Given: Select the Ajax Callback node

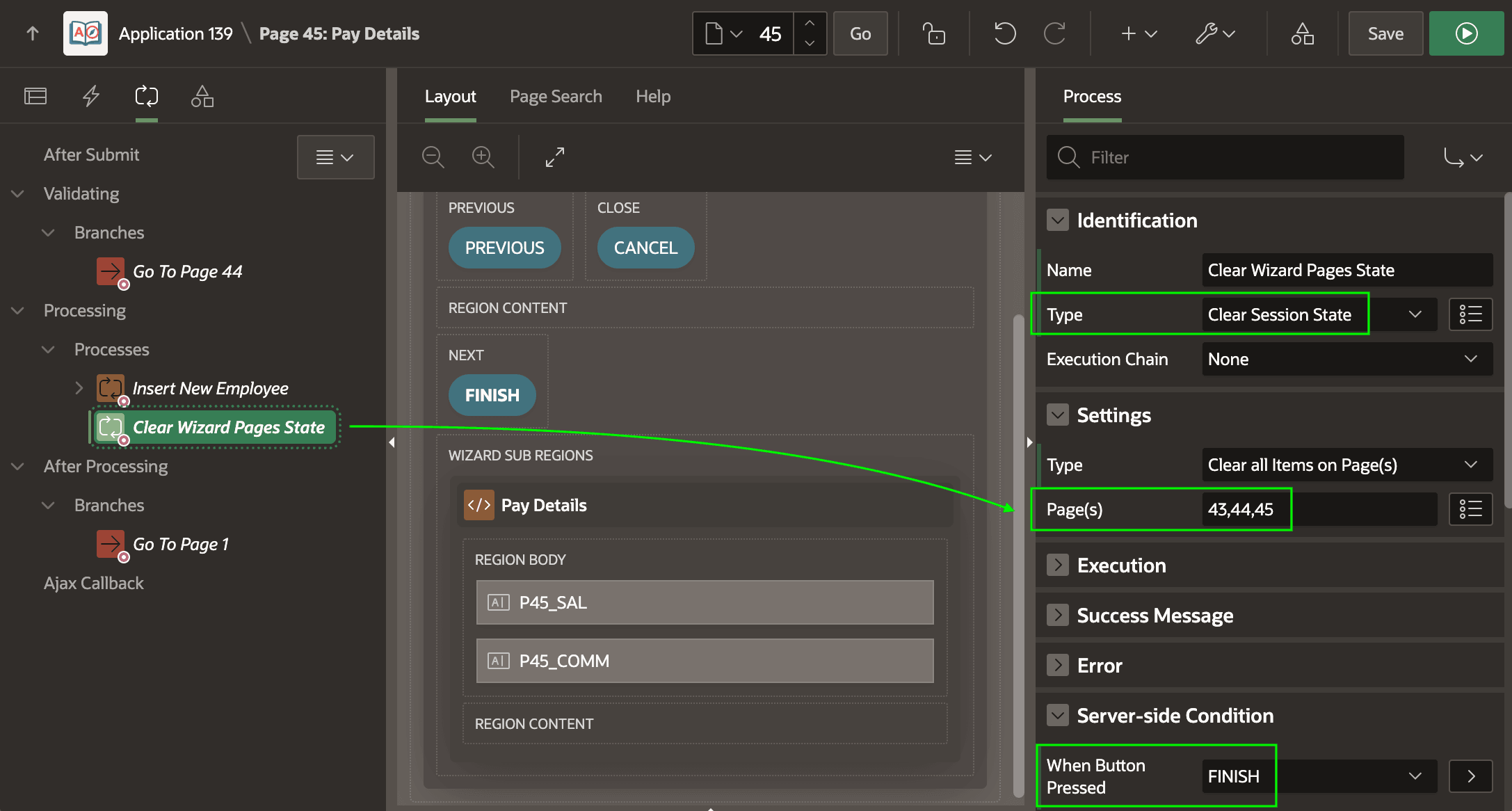Looking at the screenshot, I should pos(93,583).
